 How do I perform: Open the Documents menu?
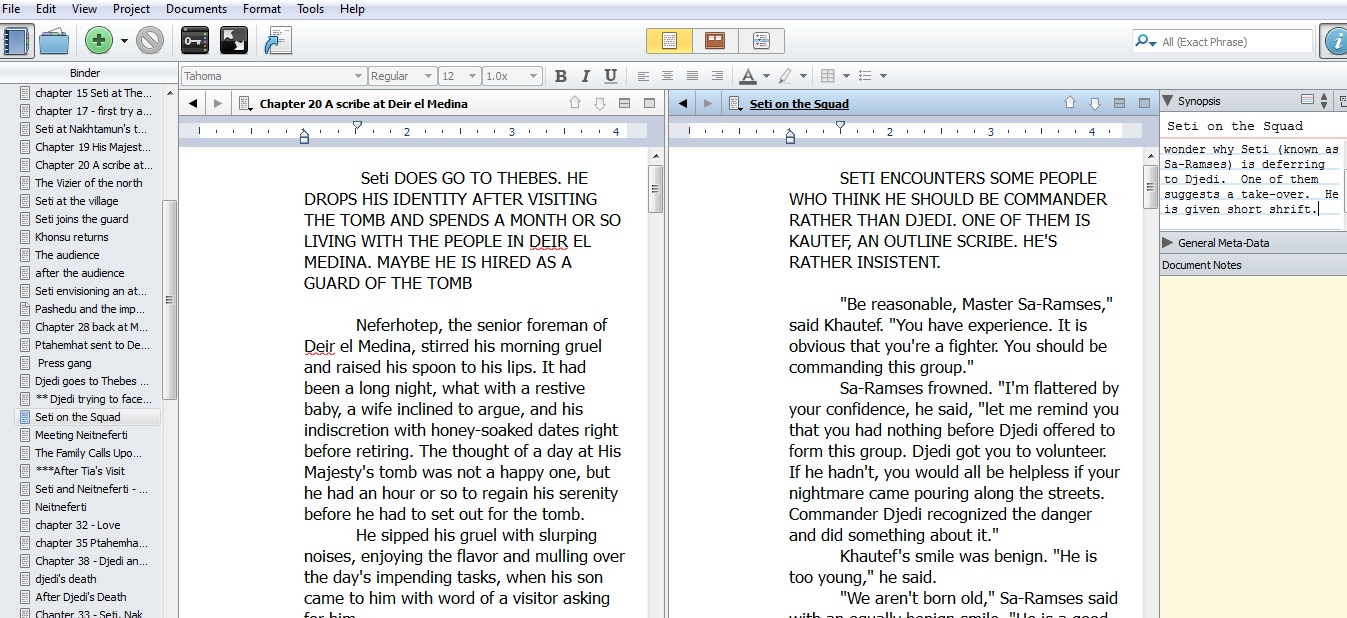[x=196, y=9]
